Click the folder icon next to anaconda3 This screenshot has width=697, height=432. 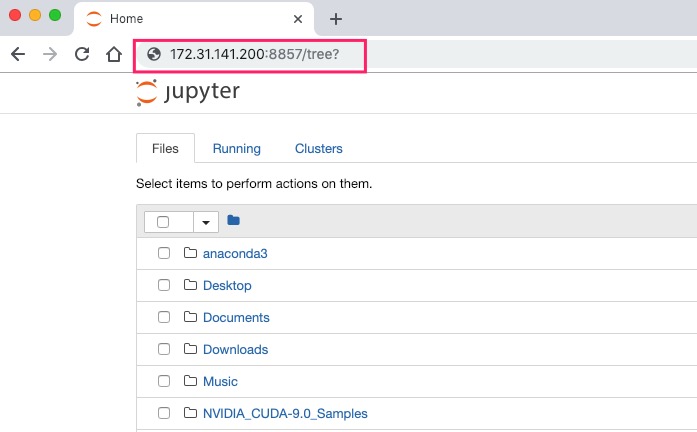click(x=190, y=253)
